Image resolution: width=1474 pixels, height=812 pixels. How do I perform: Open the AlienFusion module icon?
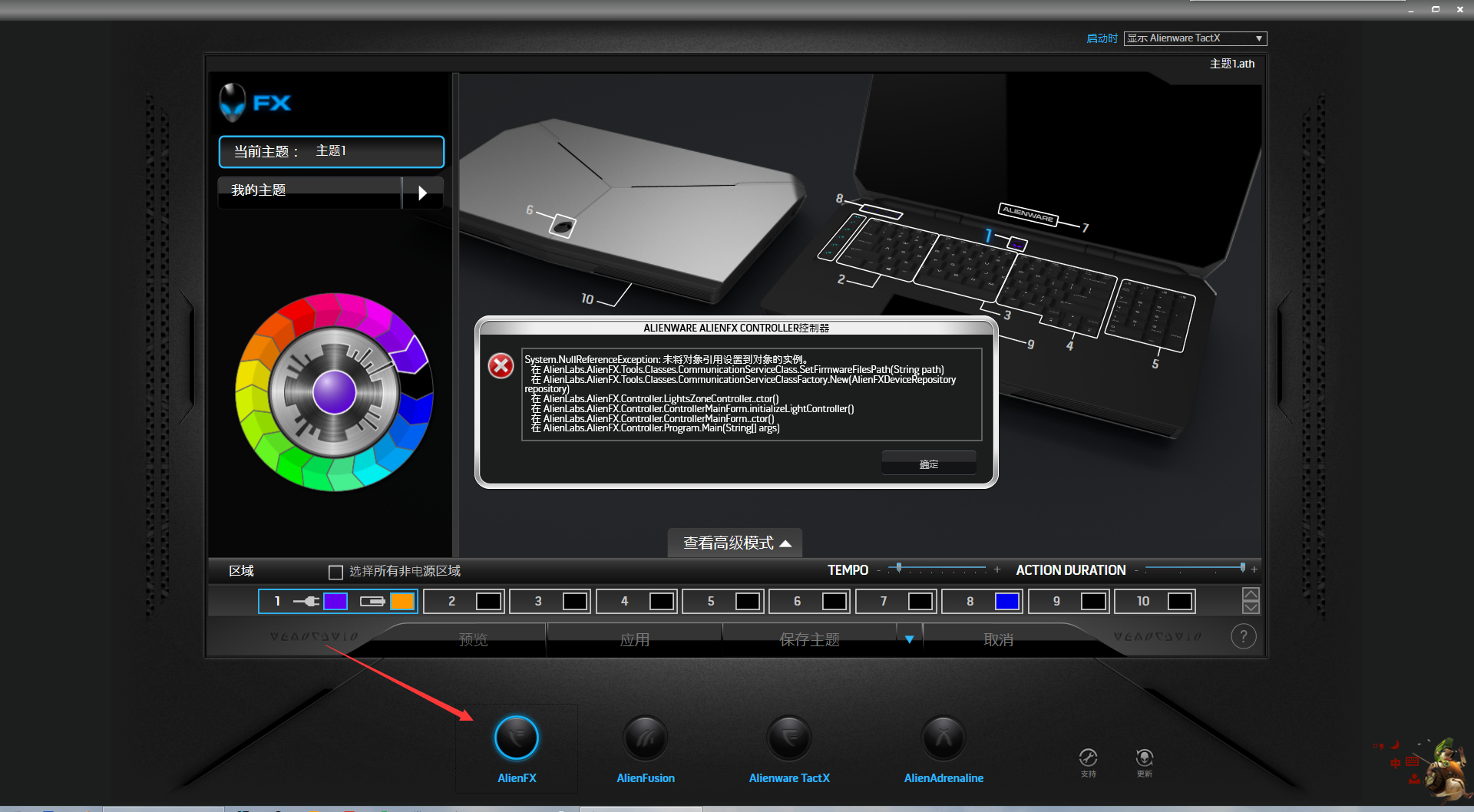[x=645, y=738]
